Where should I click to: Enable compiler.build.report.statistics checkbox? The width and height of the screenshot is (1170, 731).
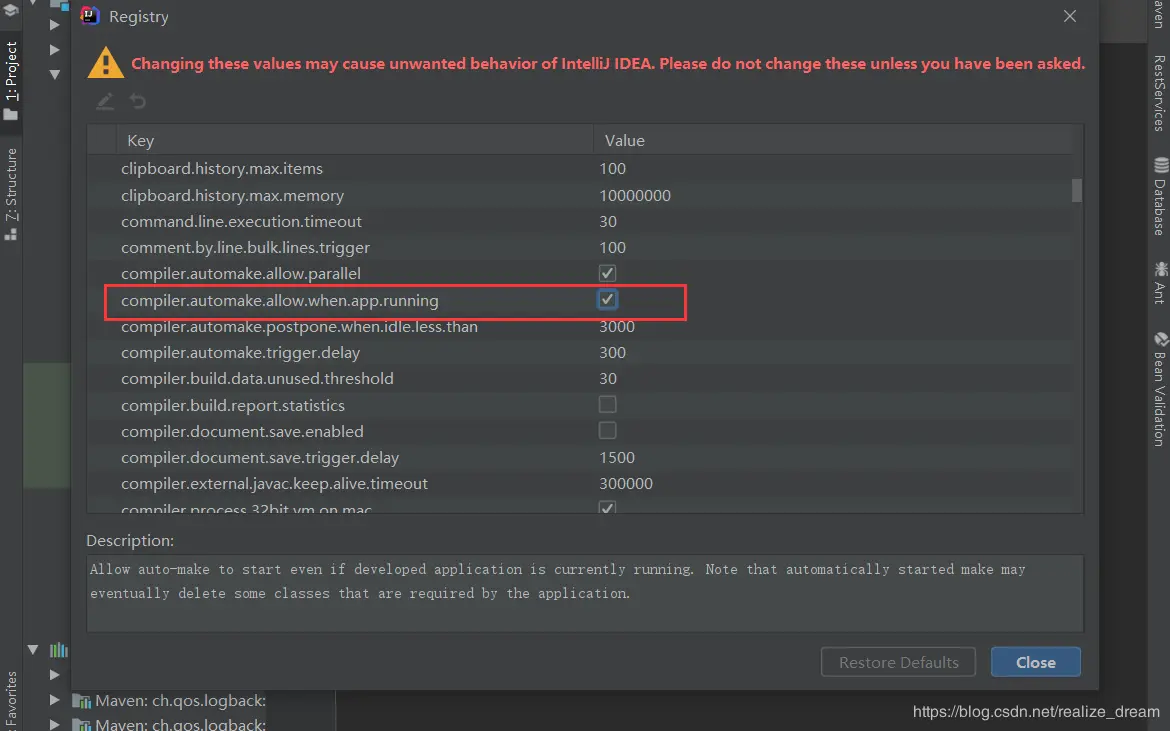pos(607,404)
